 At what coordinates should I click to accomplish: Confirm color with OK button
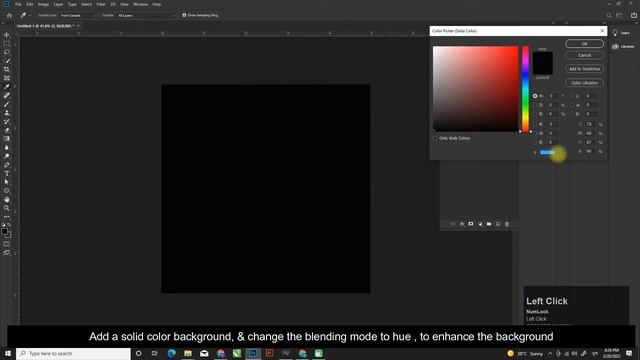coord(584,44)
